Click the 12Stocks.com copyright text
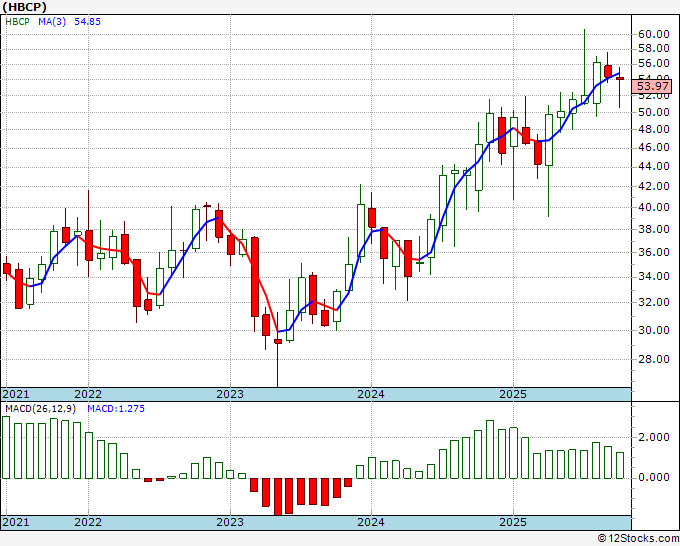Screen dimensions: 680x546 click(638, 539)
